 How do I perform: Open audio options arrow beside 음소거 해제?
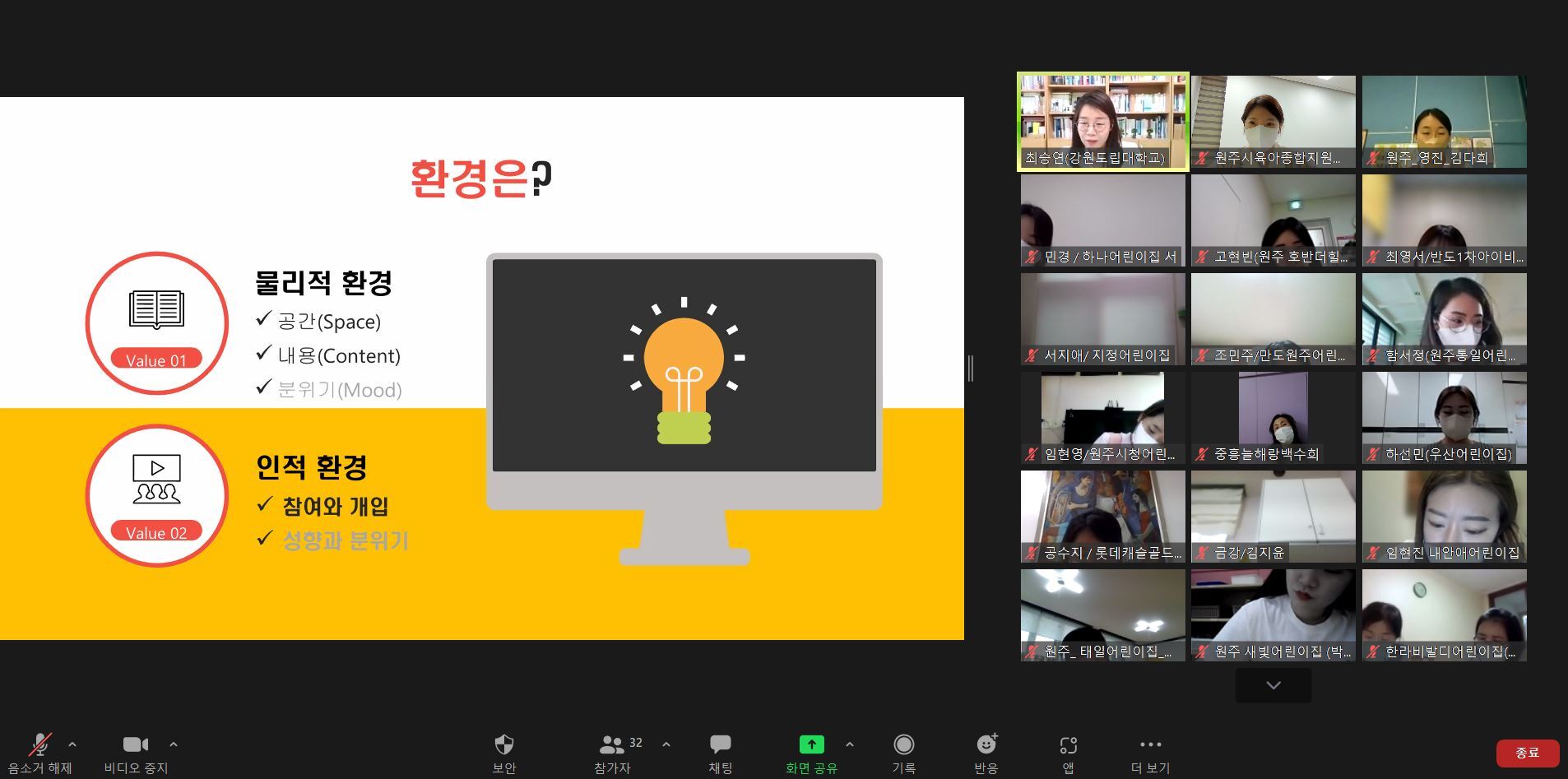pyautogui.click(x=72, y=744)
